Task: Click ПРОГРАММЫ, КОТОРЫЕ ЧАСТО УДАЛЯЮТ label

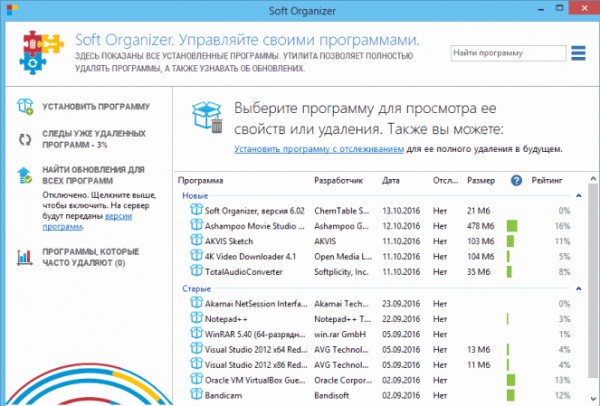Action: pos(91,257)
